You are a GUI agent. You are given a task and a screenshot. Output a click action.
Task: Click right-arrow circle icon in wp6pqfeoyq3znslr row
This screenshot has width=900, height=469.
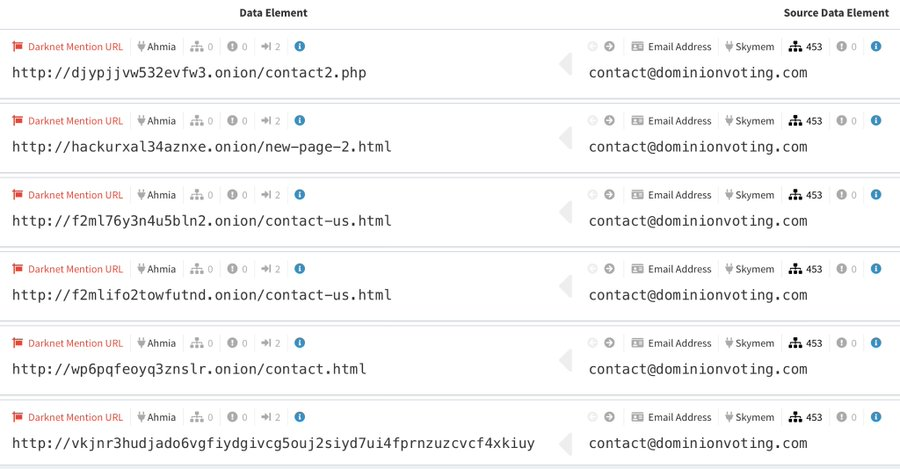pyautogui.click(x=610, y=343)
